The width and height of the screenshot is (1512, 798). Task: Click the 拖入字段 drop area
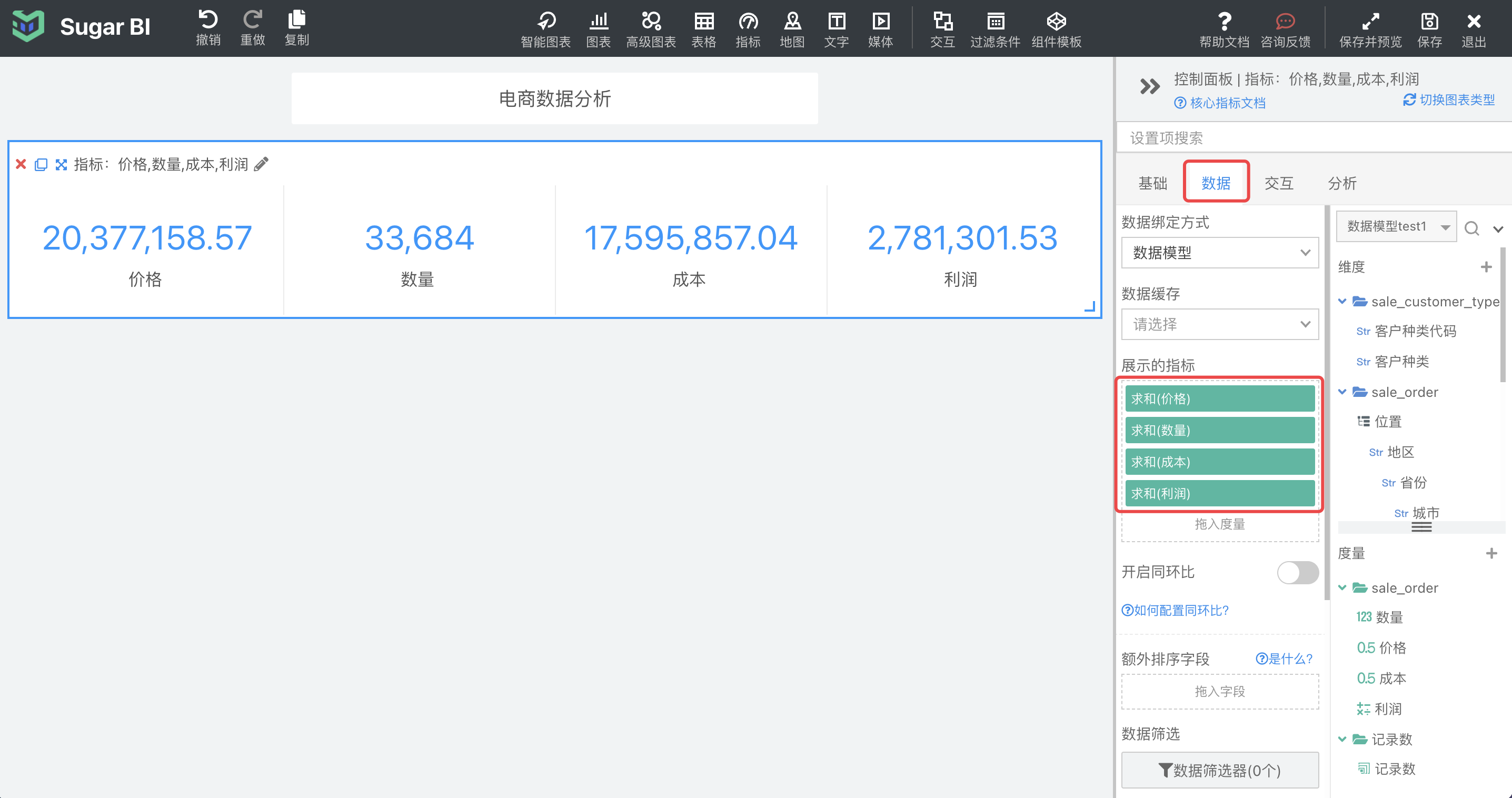point(1220,692)
